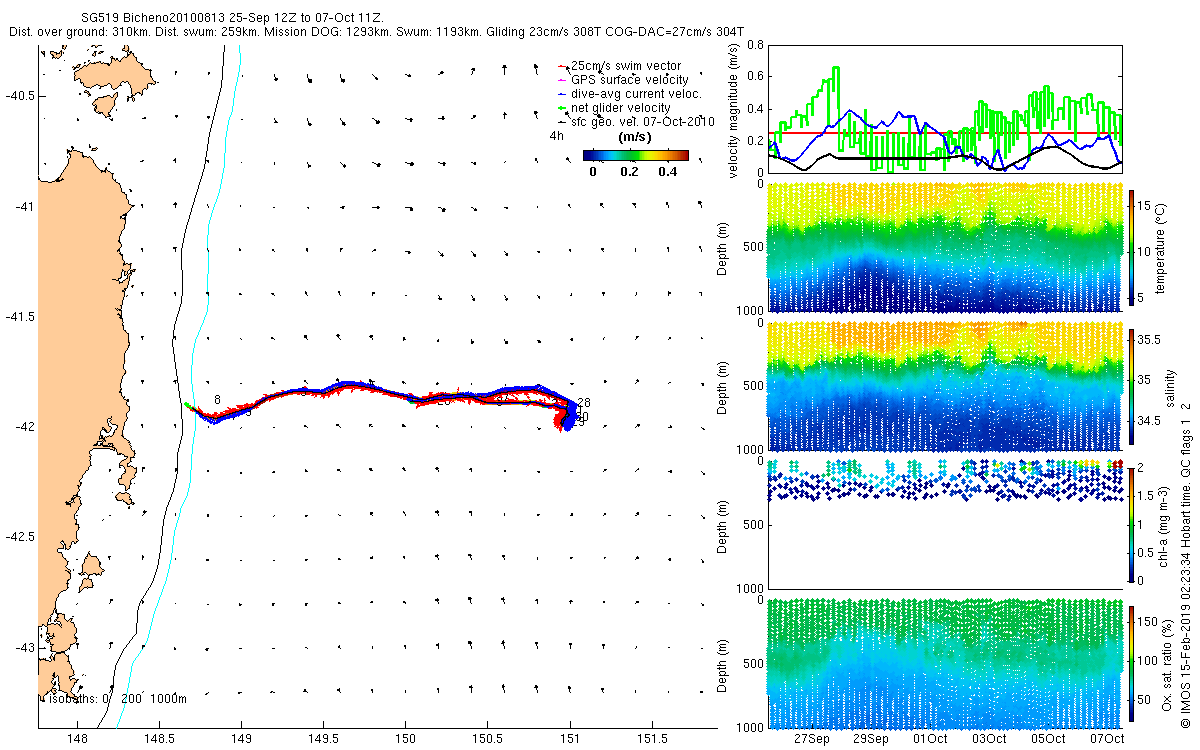Click the '28' day label at the track end

584,403
